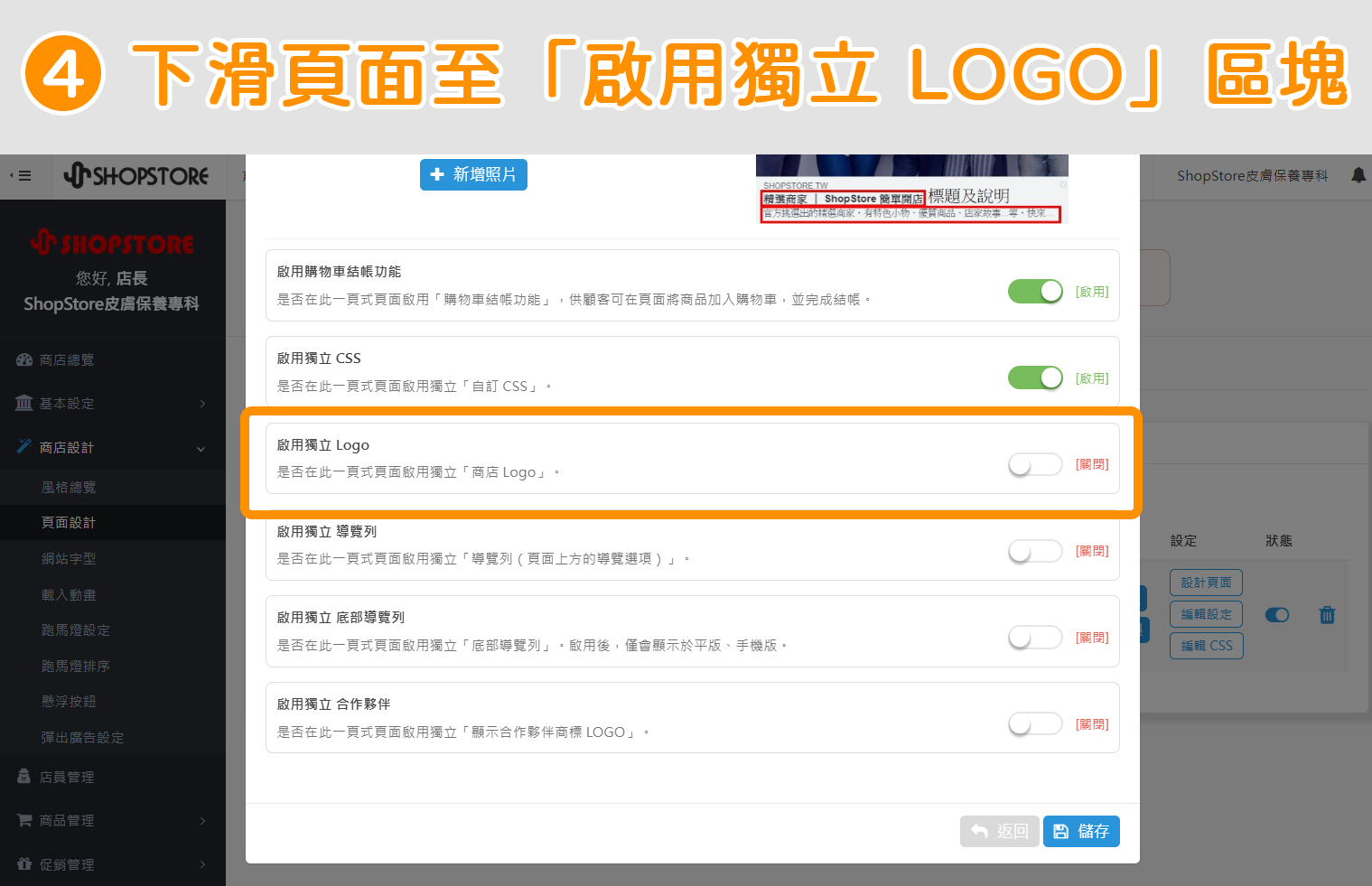Click the 關閉 label beside 啟用獨立 導覽列

(x=1092, y=551)
